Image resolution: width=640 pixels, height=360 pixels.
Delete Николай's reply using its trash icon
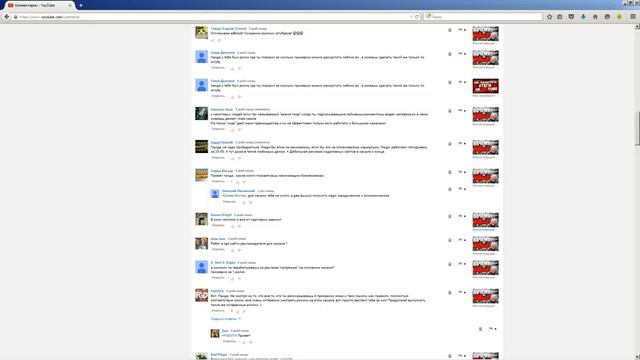[x=450, y=189]
